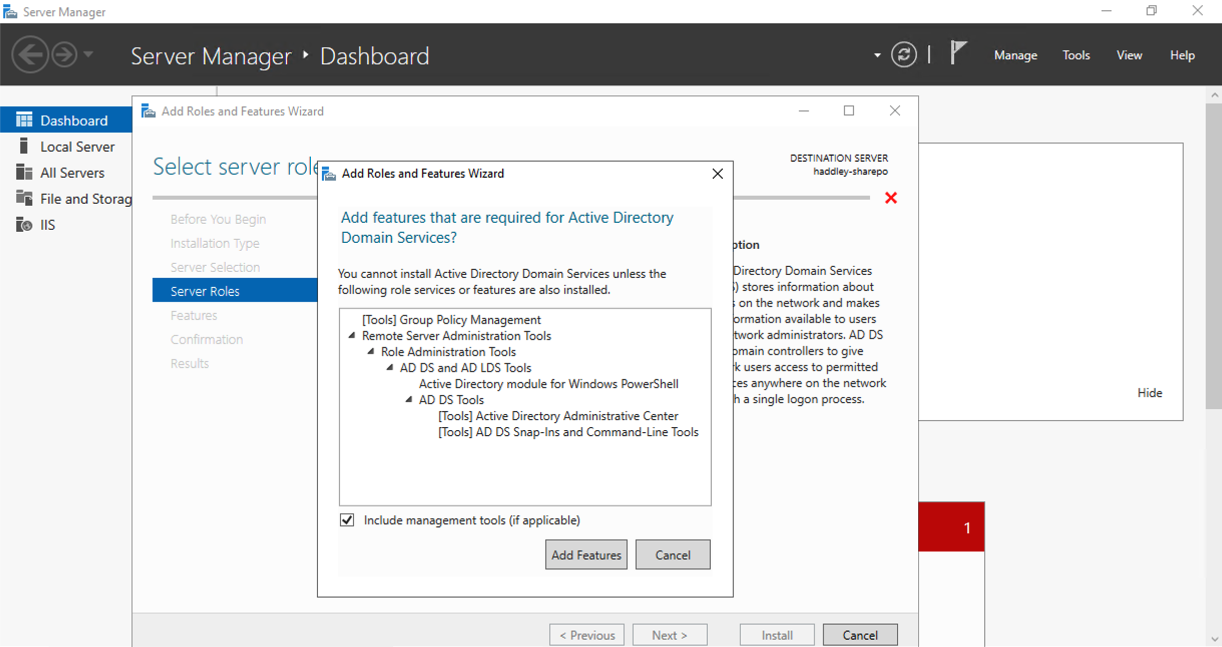1222x647 pixels.
Task: Click Features wizard step
Action: point(194,315)
